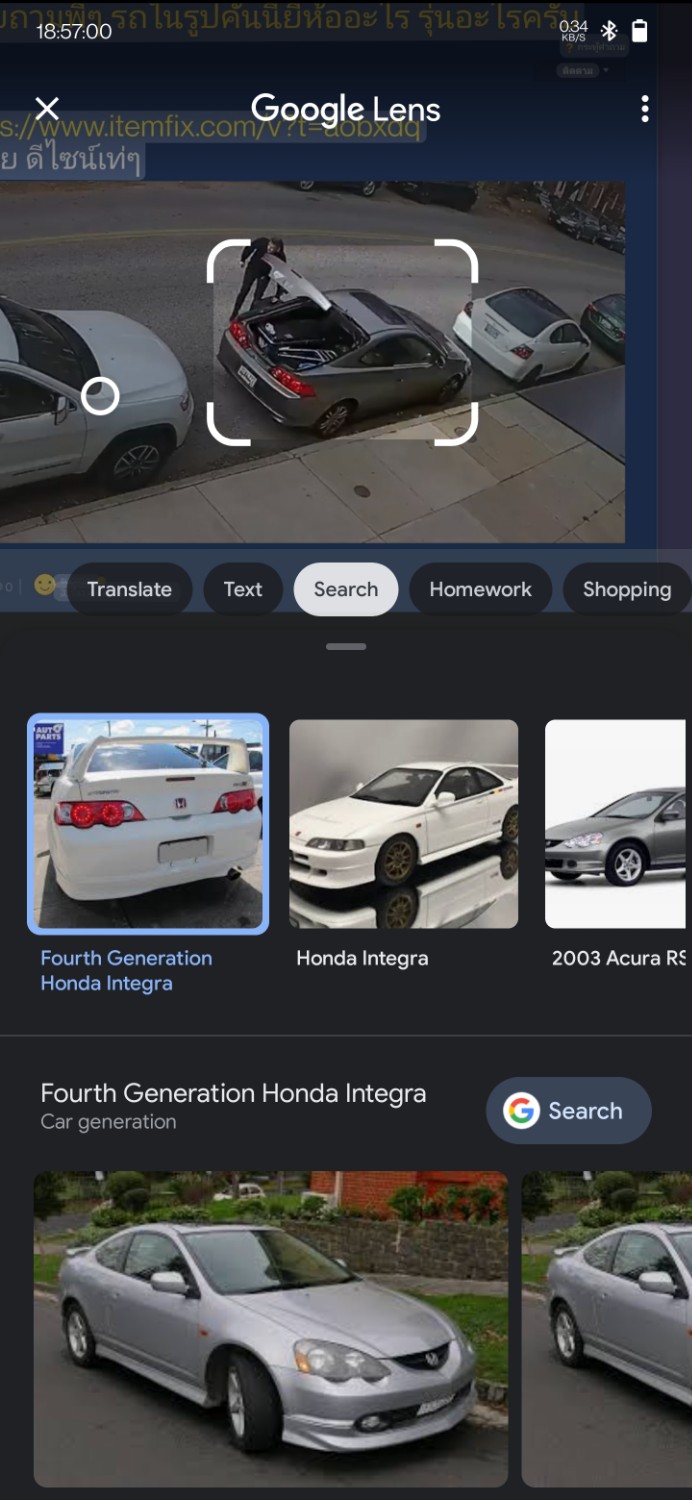Switch to Text mode
Screen dimensions: 692x1500
click(243, 589)
